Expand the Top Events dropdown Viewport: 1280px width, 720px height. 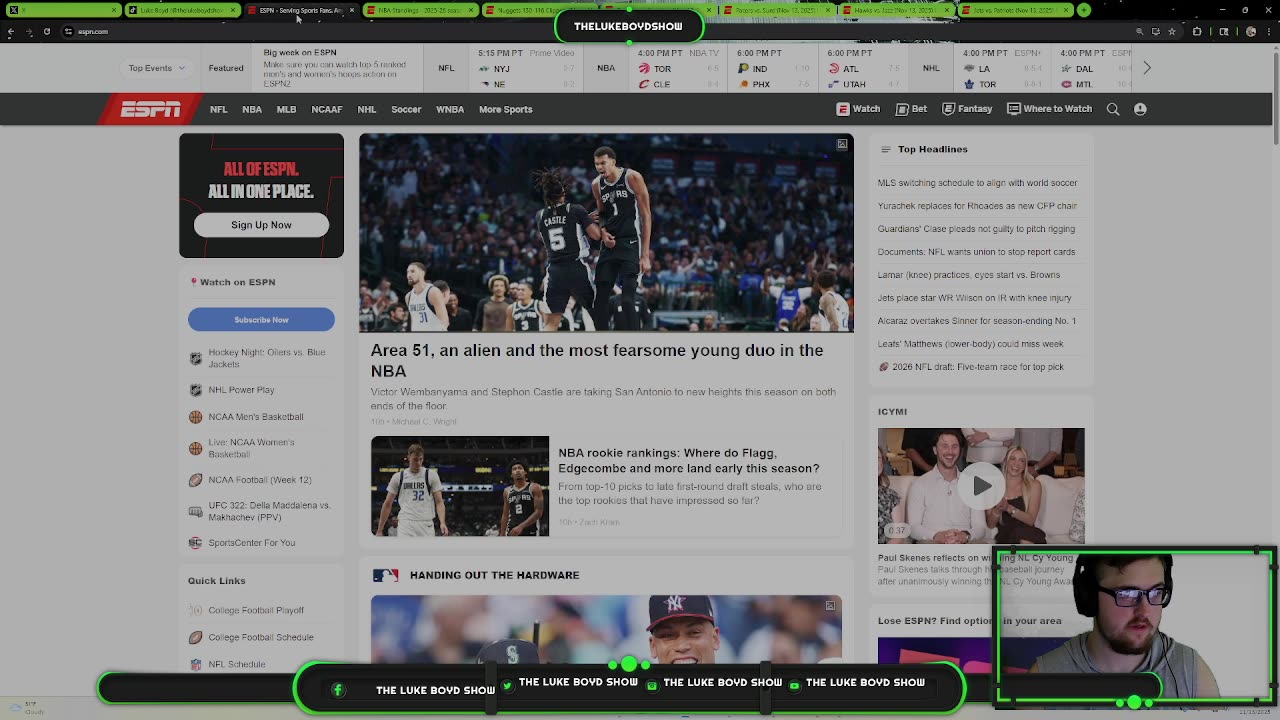(x=157, y=68)
